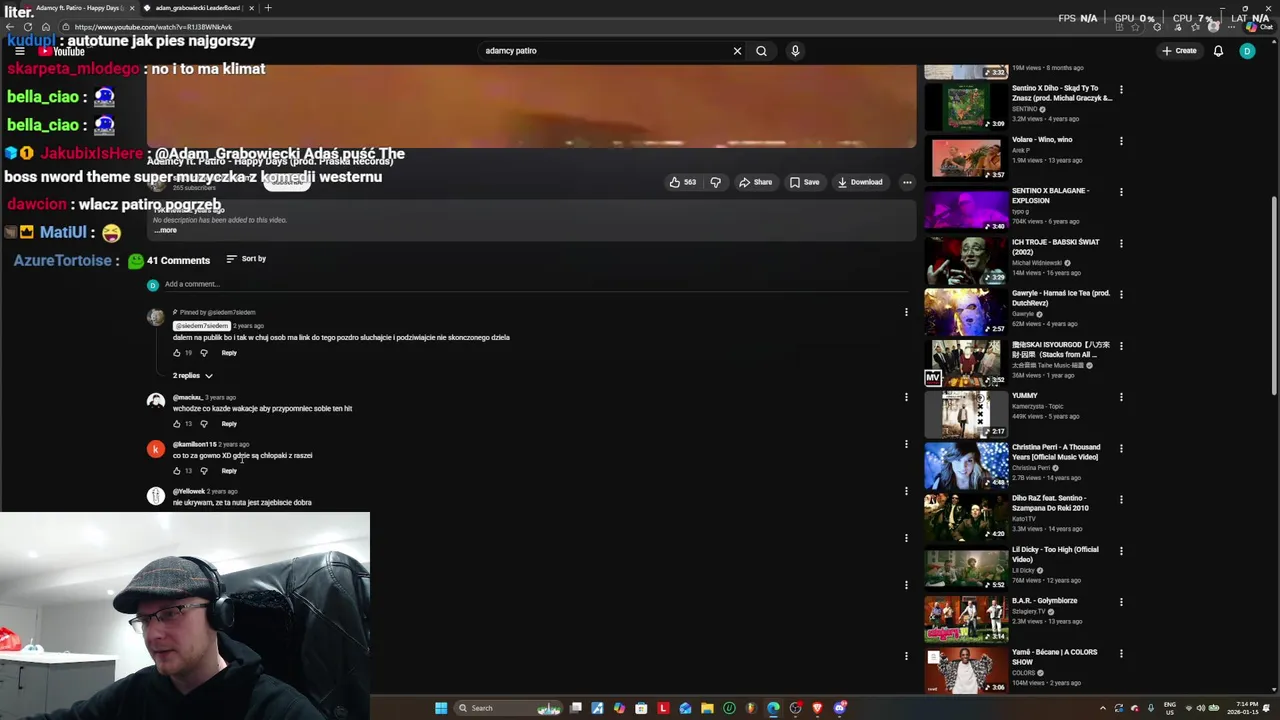Screen dimensions: 1280x720
Task: Open the account avatar menu
Action: (1247, 51)
